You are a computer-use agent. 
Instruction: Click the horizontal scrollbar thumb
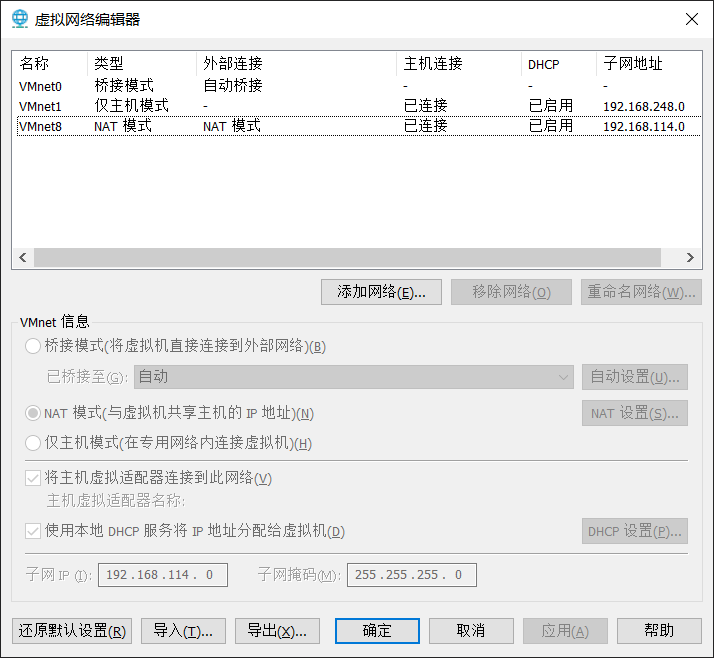click(x=347, y=258)
